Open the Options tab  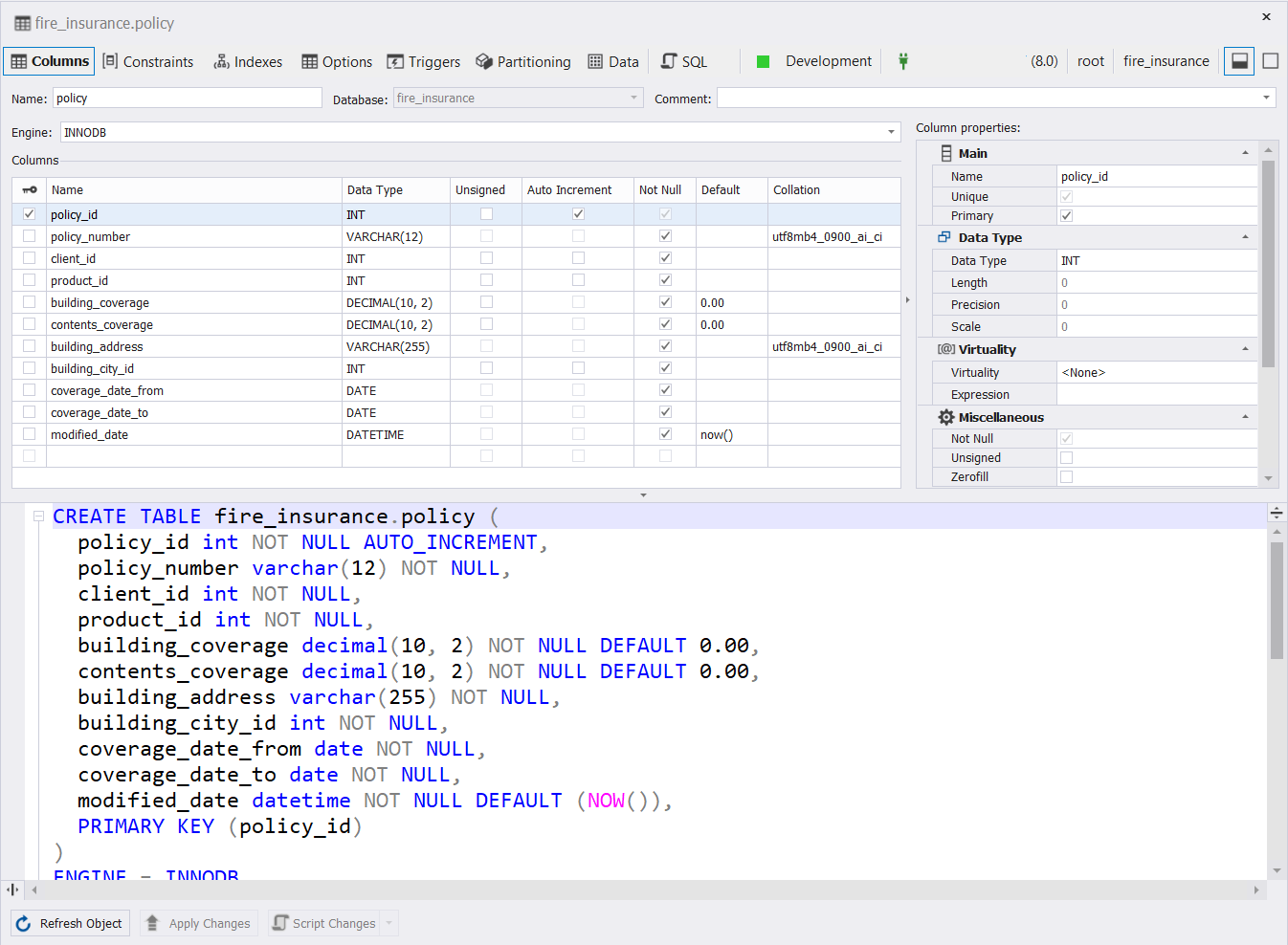point(337,61)
